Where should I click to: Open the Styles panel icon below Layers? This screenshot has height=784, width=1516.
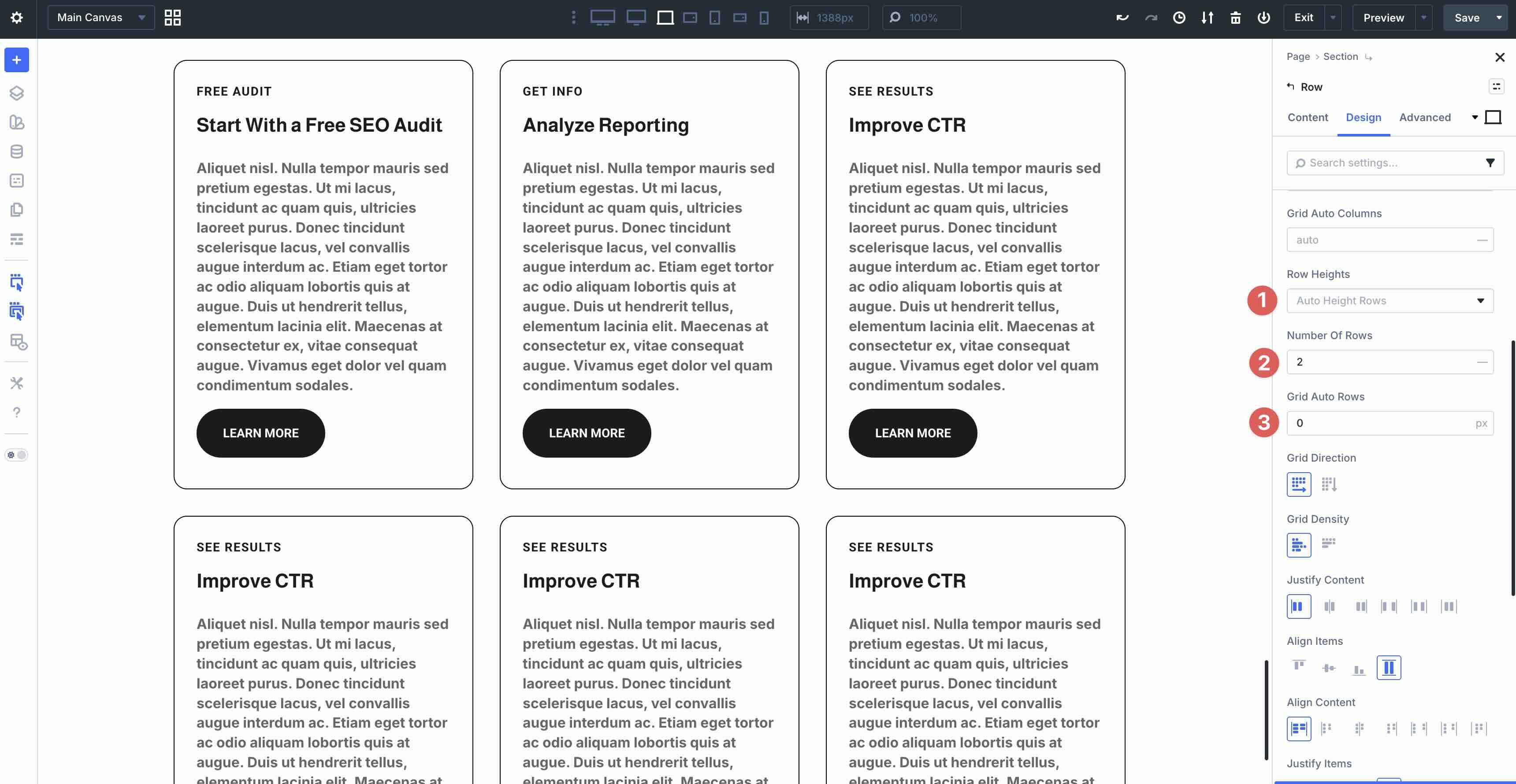click(16, 122)
